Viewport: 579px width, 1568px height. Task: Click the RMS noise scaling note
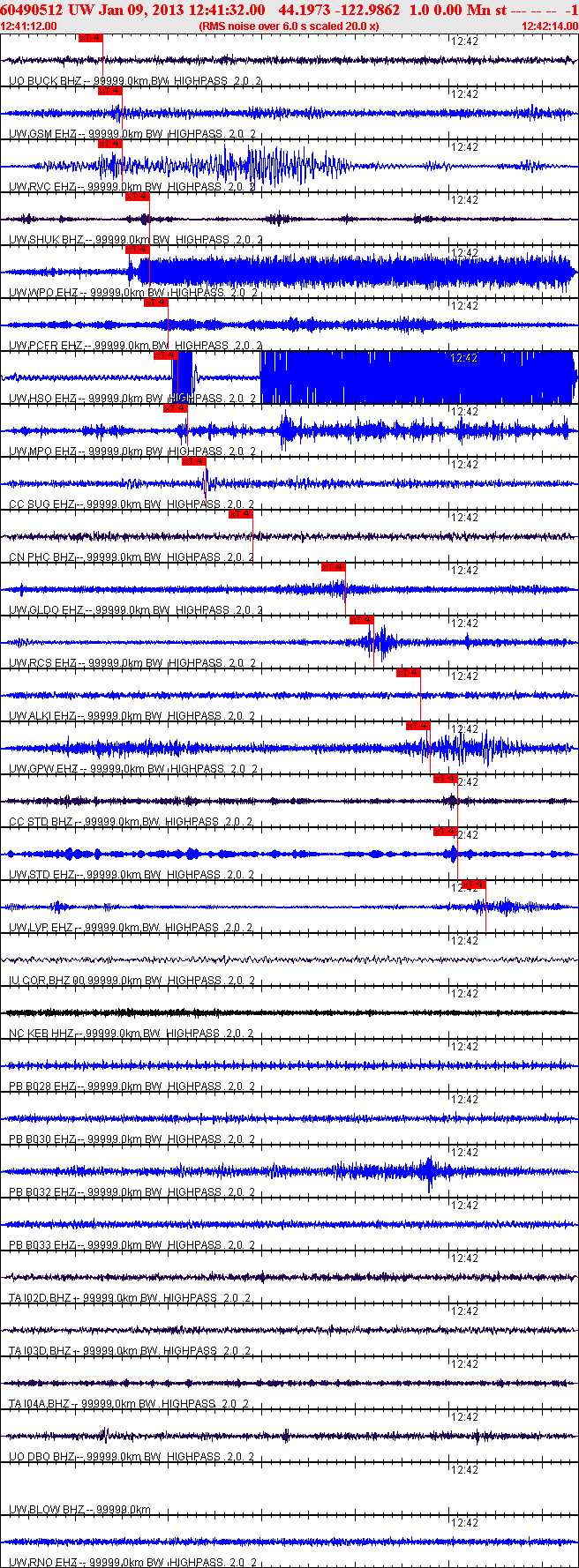pyautogui.click(x=289, y=26)
